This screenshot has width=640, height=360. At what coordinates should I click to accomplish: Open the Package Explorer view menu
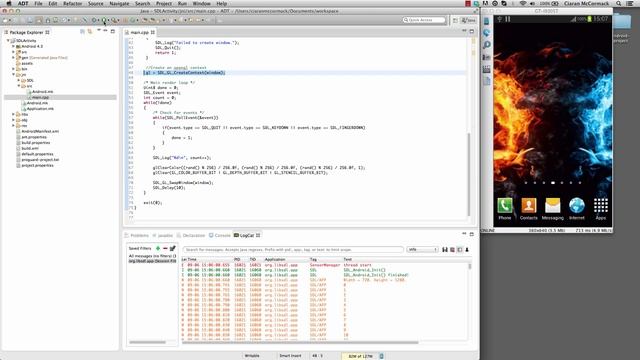tap(99, 31)
